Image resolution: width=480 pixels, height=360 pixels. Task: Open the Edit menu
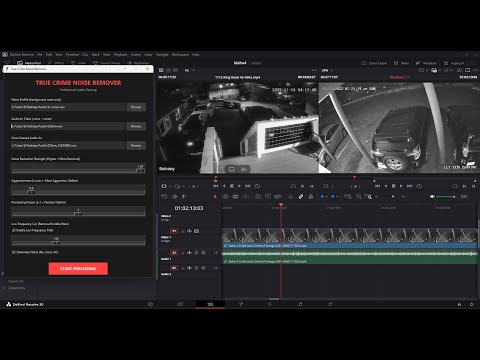(49, 54)
